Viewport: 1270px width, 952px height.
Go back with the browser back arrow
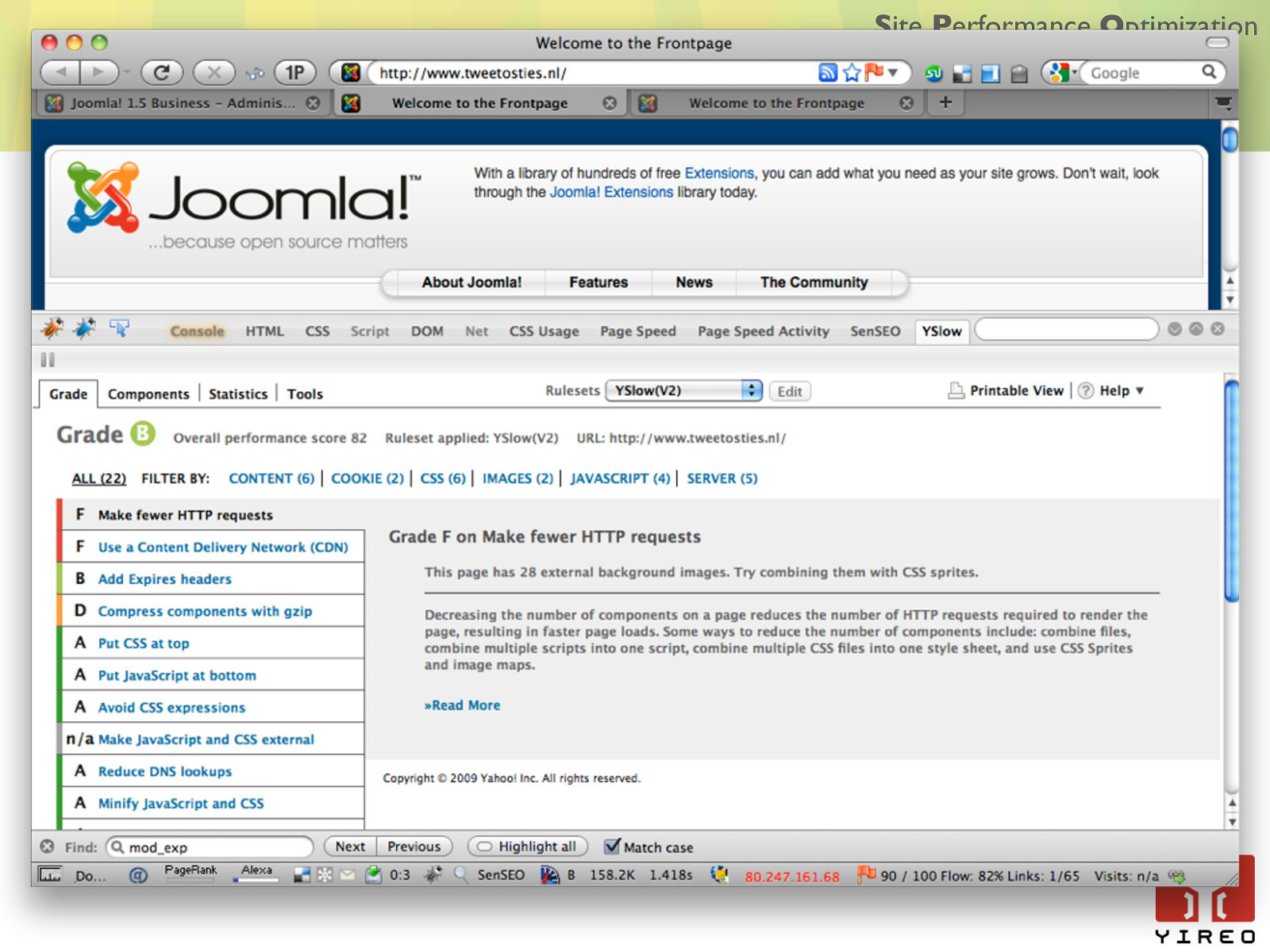pos(60,73)
